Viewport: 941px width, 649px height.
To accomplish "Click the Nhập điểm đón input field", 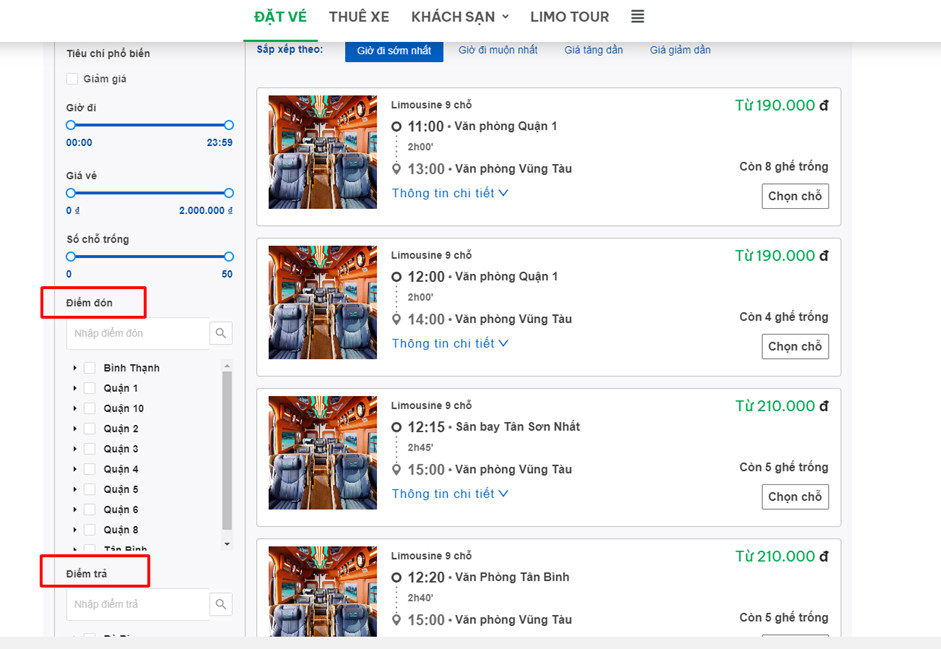I will [138, 333].
